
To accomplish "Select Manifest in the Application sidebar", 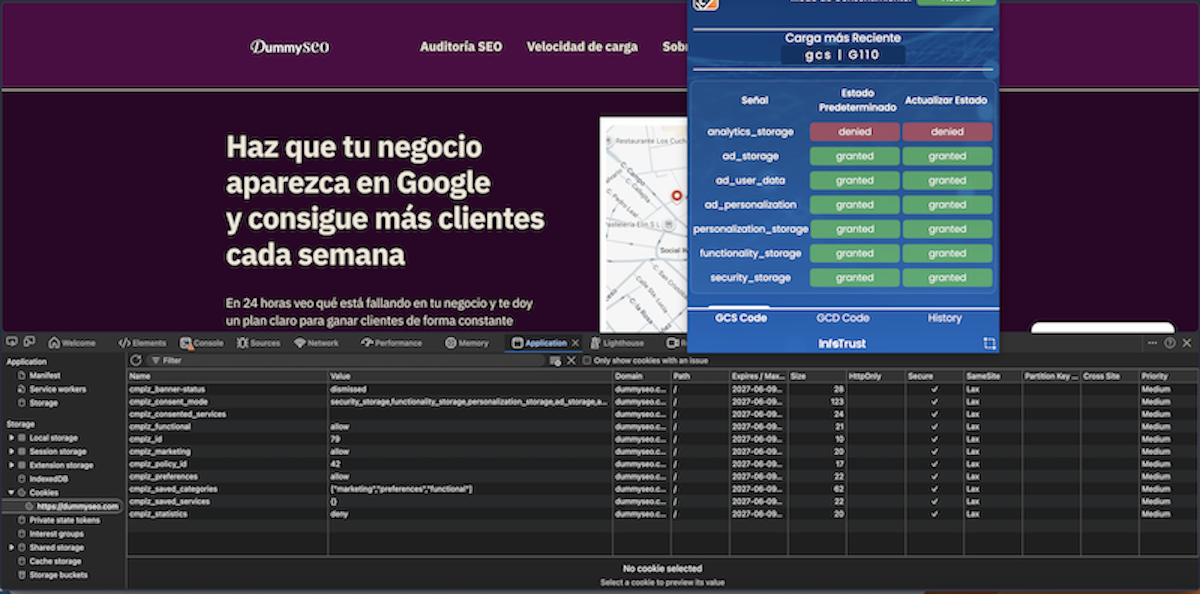I will [x=44, y=375].
